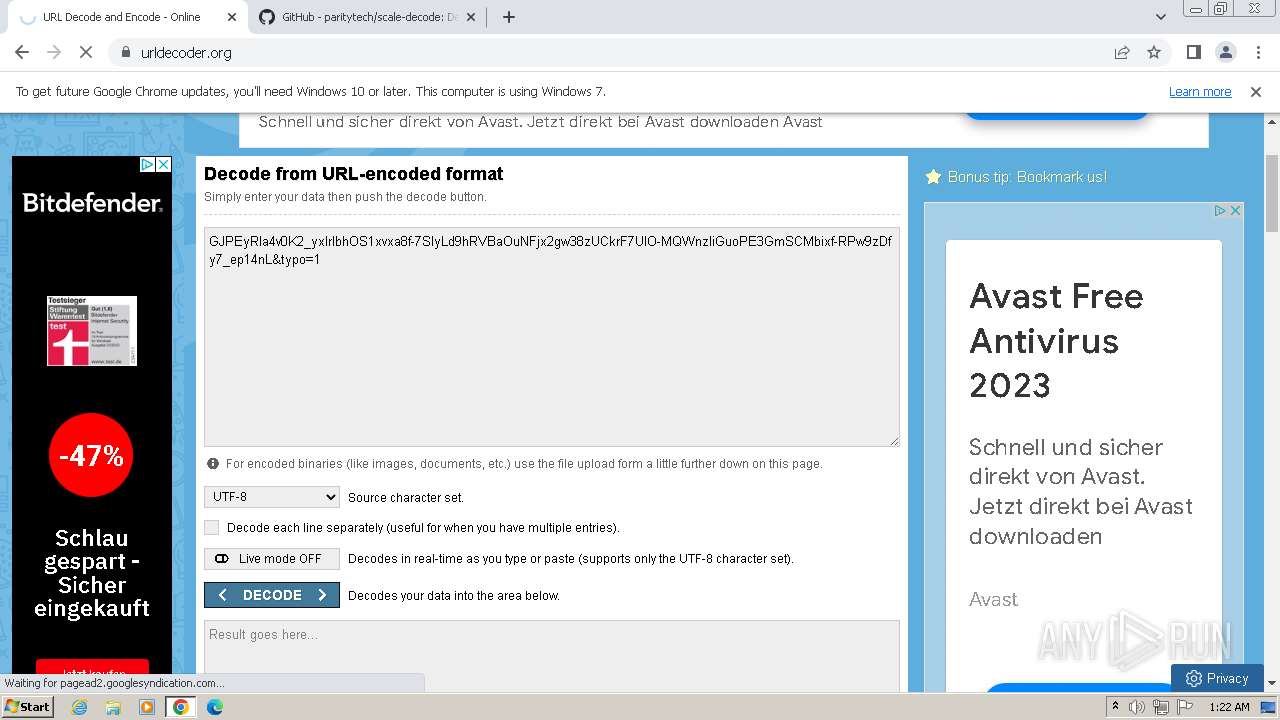The image size is (1280, 720).
Task: Open the search tabs dropdown arrow
Action: (x=1160, y=17)
